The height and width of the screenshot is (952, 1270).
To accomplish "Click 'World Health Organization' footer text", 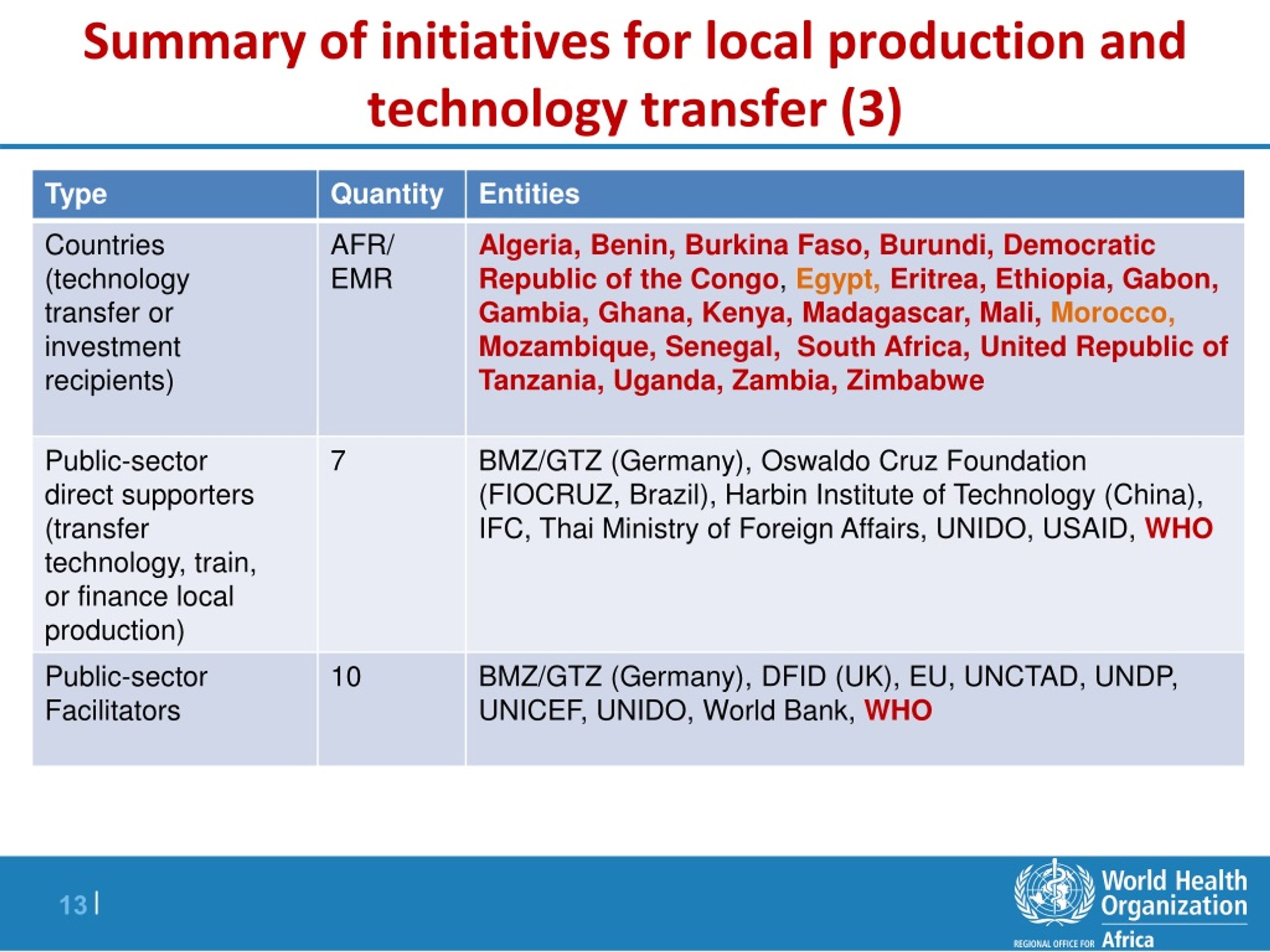I will click(1174, 892).
